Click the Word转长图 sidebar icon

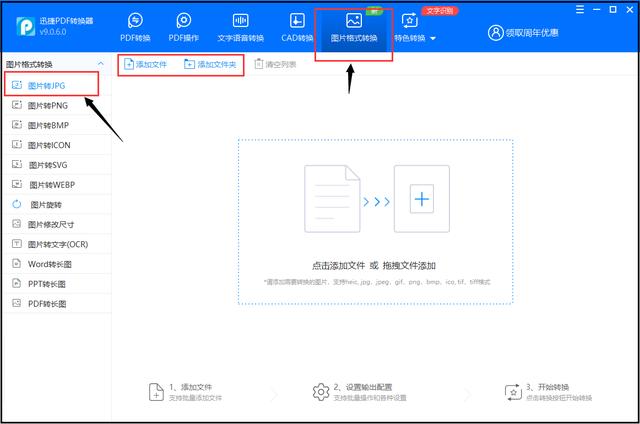16,264
